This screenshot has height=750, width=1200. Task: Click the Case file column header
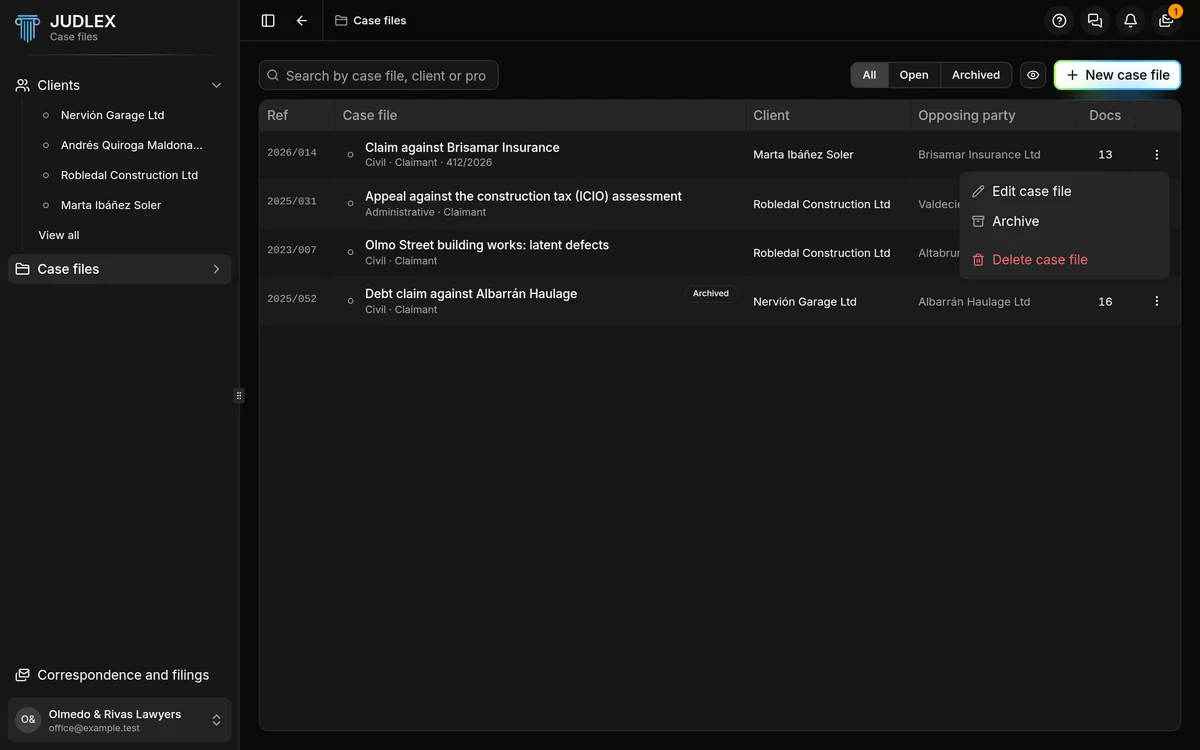pos(370,115)
